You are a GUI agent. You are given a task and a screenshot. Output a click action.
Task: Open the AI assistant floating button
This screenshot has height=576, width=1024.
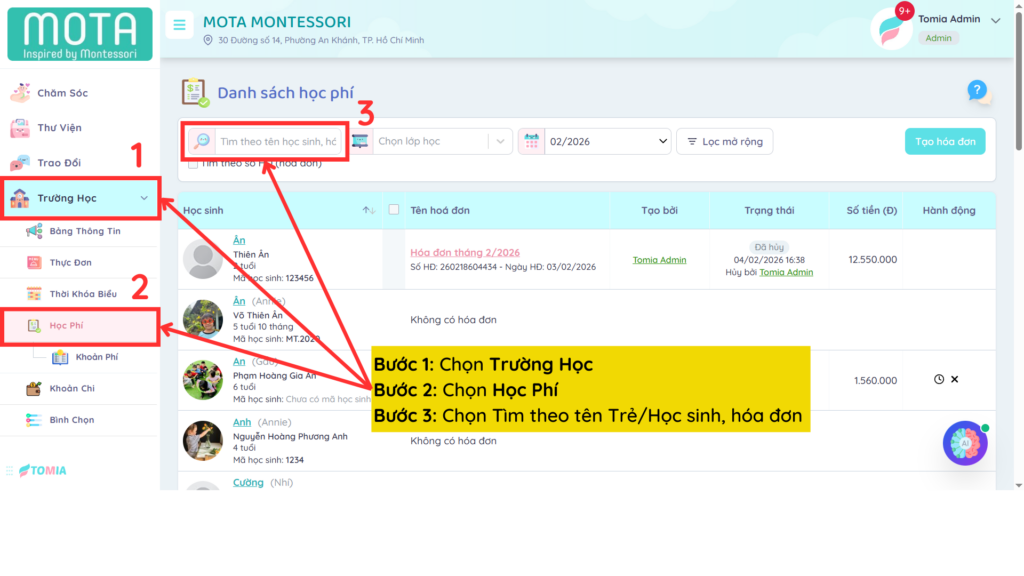pyautogui.click(x=965, y=443)
